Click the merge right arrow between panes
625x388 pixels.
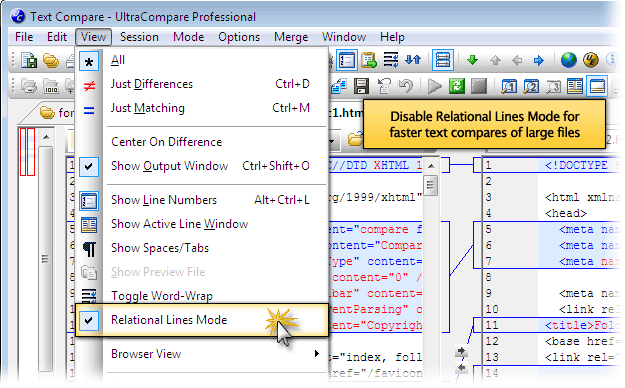click(x=462, y=351)
